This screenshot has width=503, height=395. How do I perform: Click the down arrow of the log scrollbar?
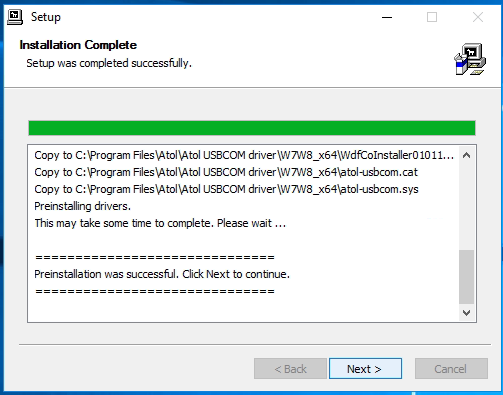pos(466,313)
